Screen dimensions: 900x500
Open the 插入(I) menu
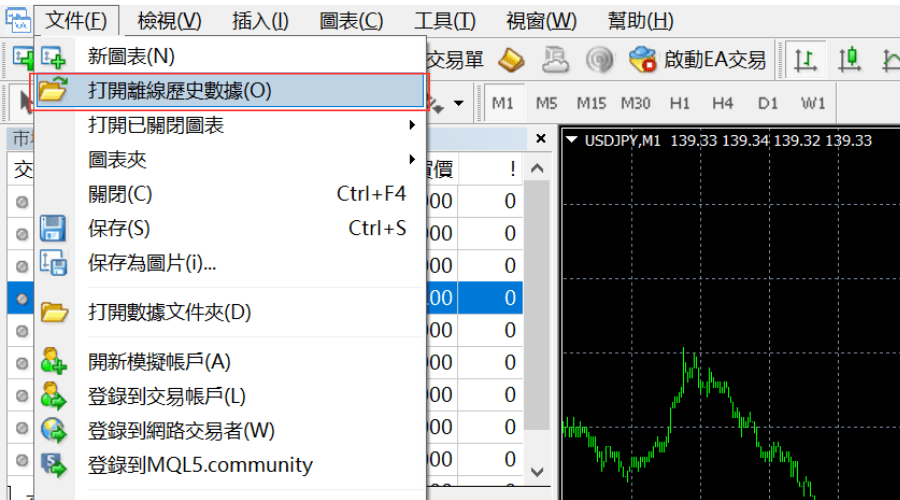260,21
